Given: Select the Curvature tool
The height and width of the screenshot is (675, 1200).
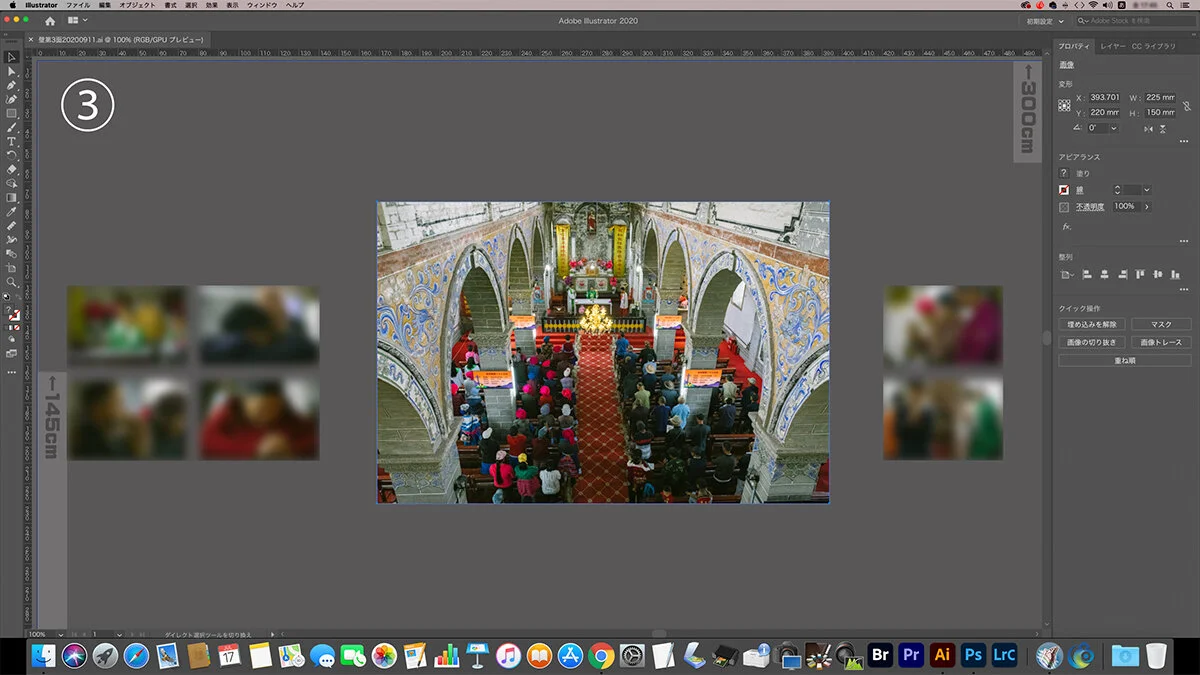Looking at the screenshot, I should [x=12, y=99].
